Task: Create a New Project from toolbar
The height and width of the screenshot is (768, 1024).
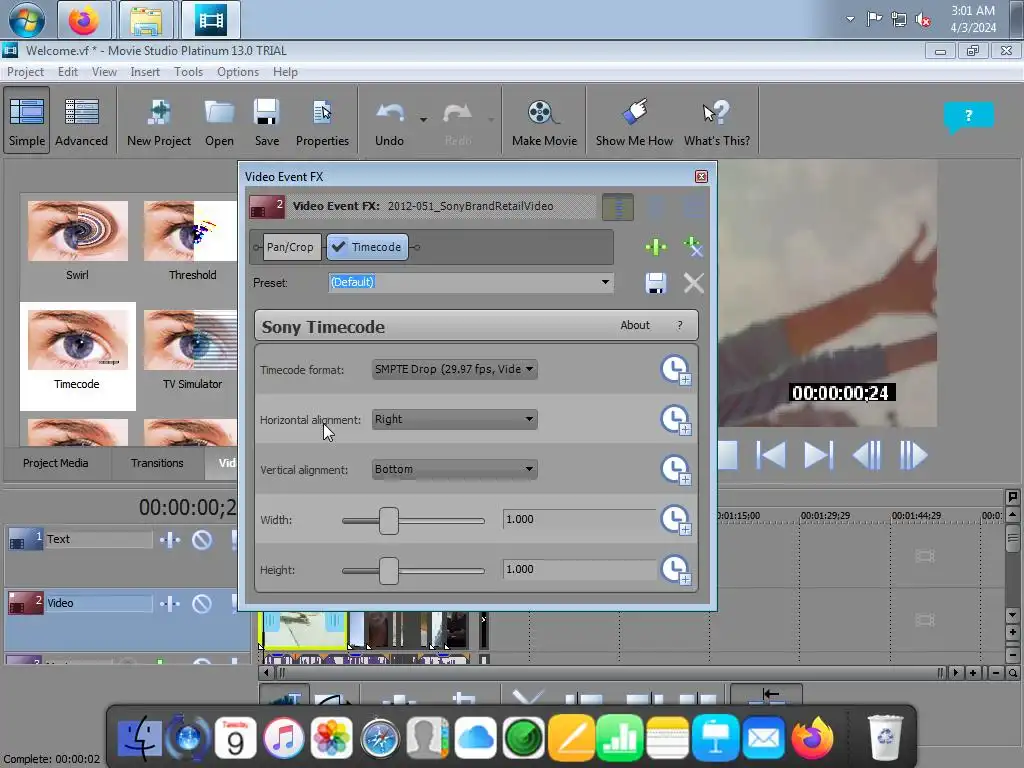Action: 159,121
